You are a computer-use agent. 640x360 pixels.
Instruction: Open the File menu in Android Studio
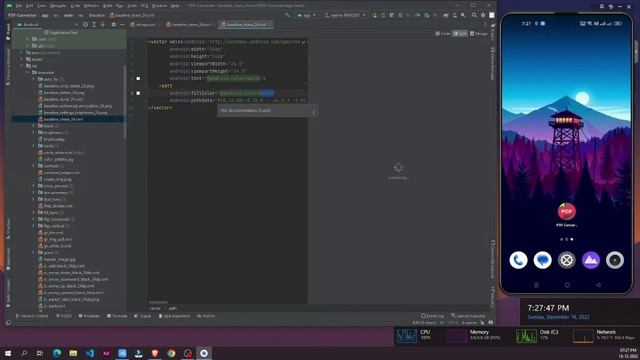coord(19,6)
